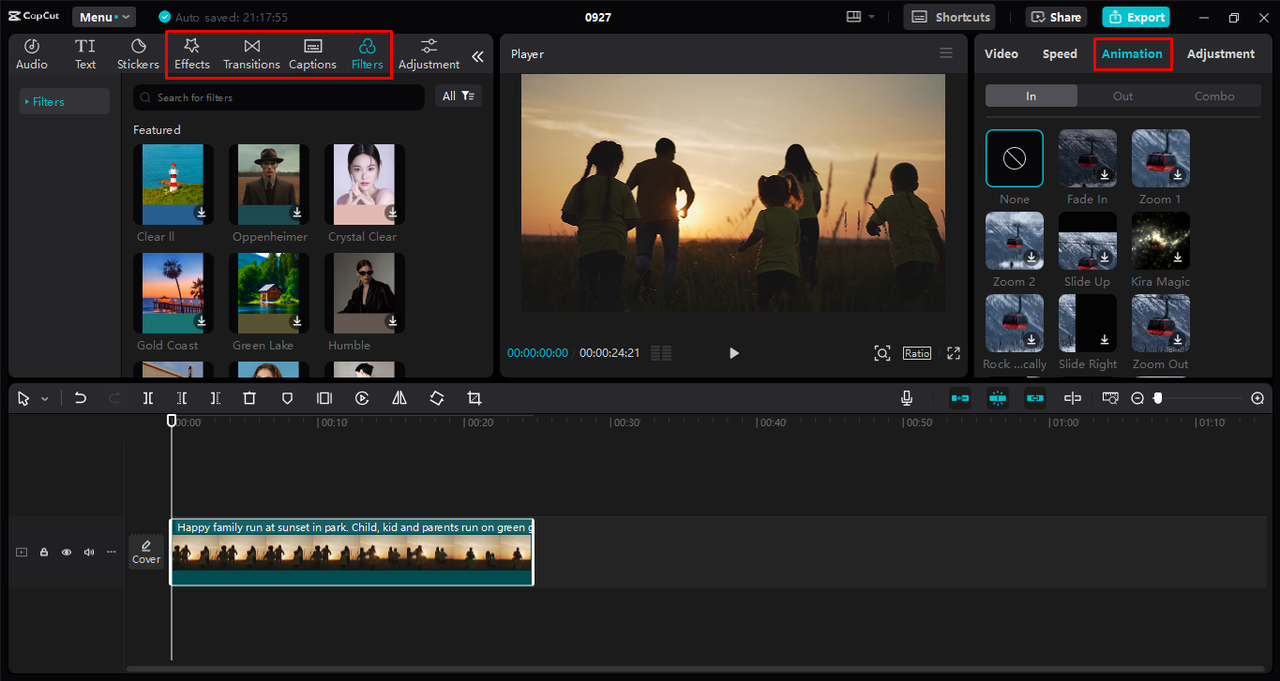Open the Effects panel

(192, 54)
